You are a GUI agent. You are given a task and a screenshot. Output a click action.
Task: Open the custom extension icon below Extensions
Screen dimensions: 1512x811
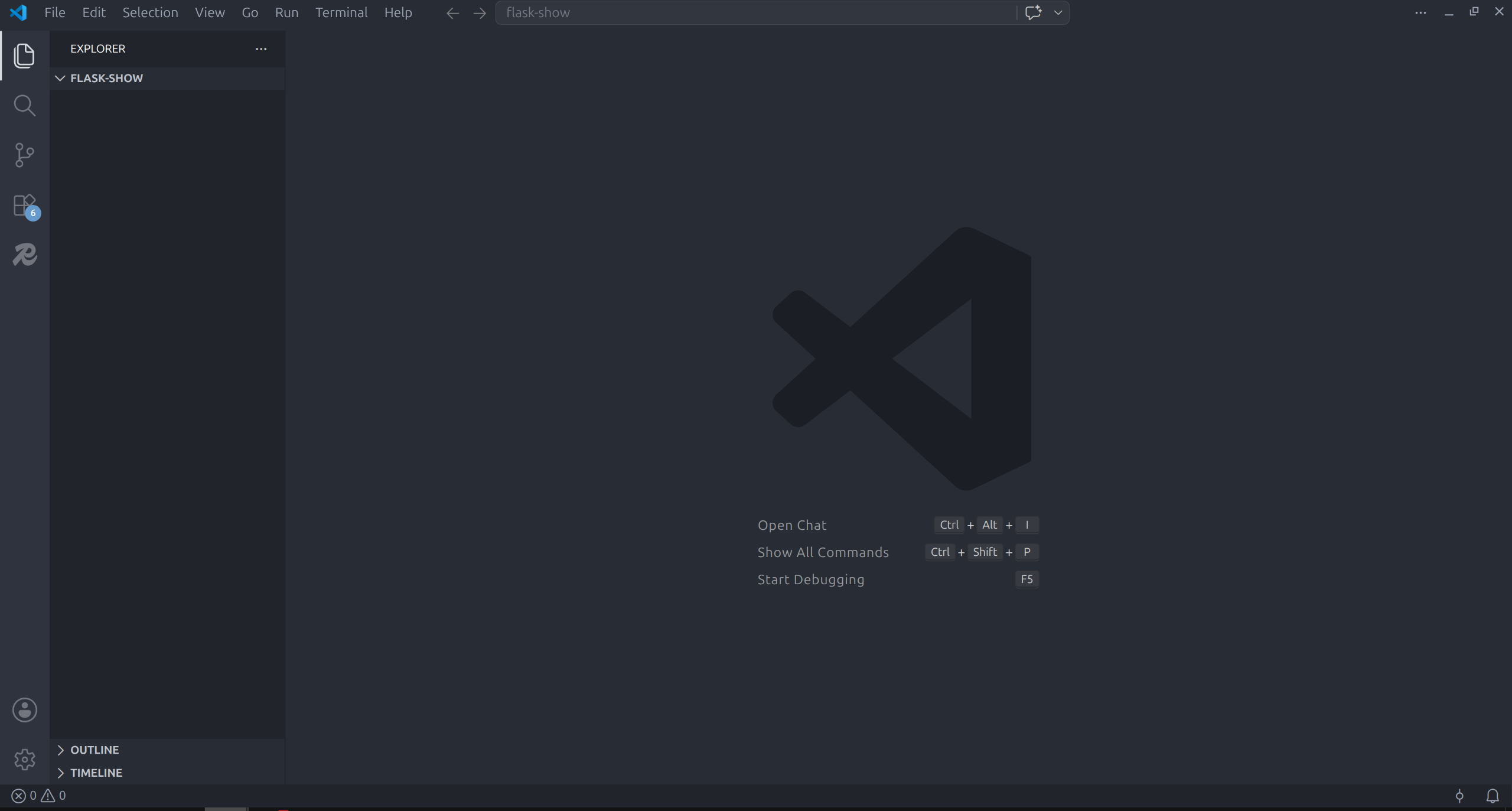pyautogui.click(x=25, y=255)
